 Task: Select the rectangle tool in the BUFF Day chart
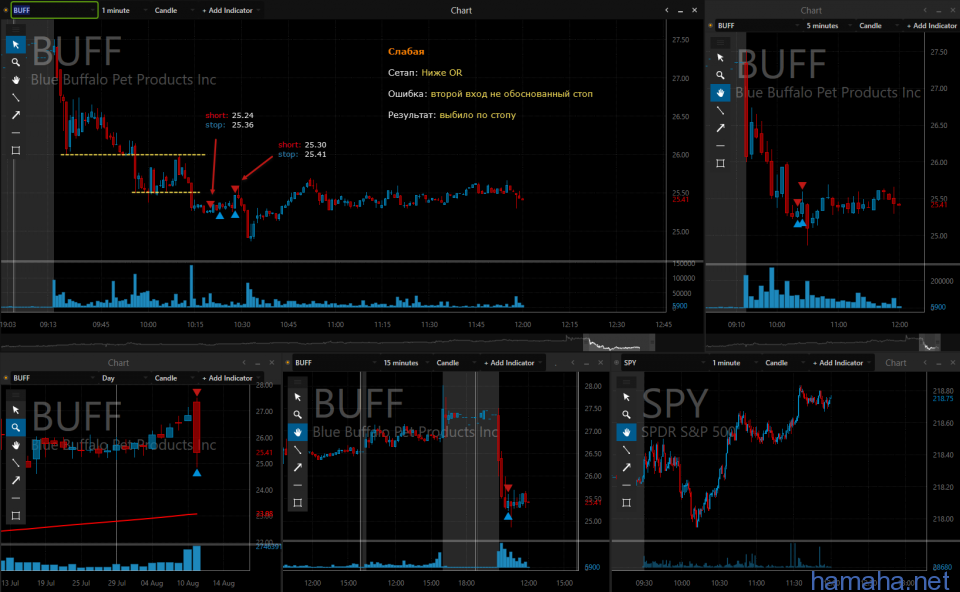pos(15,516)
